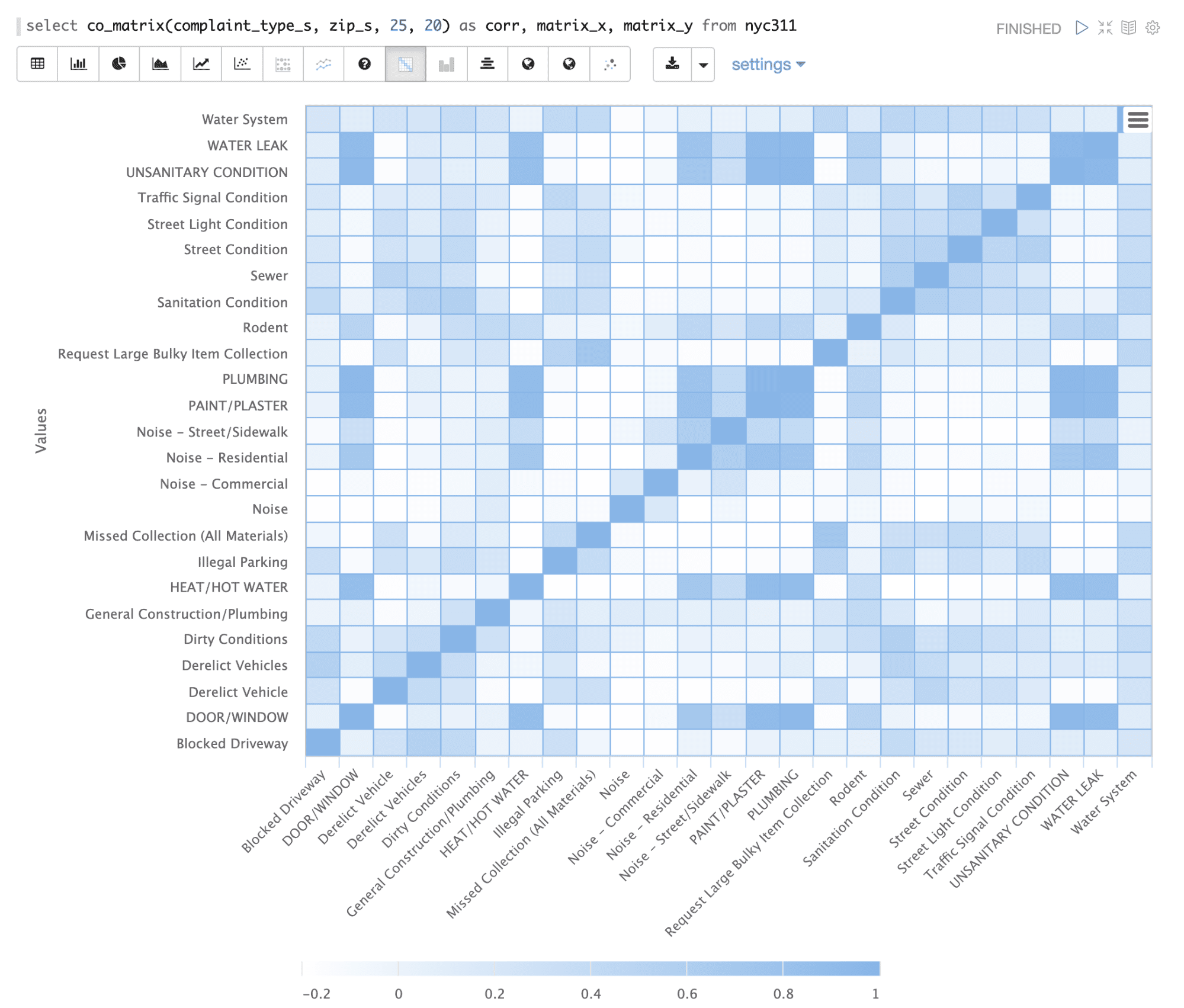Open the pie chart visualization

coord(118,64)
